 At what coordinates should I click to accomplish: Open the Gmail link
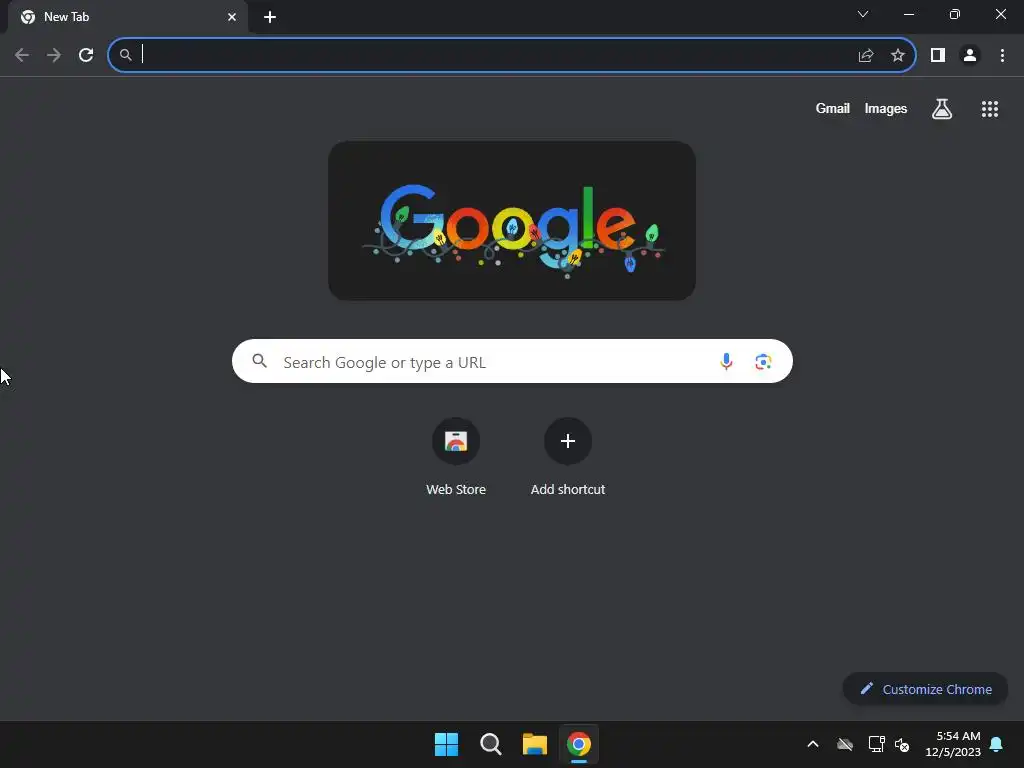coord(833,109)
